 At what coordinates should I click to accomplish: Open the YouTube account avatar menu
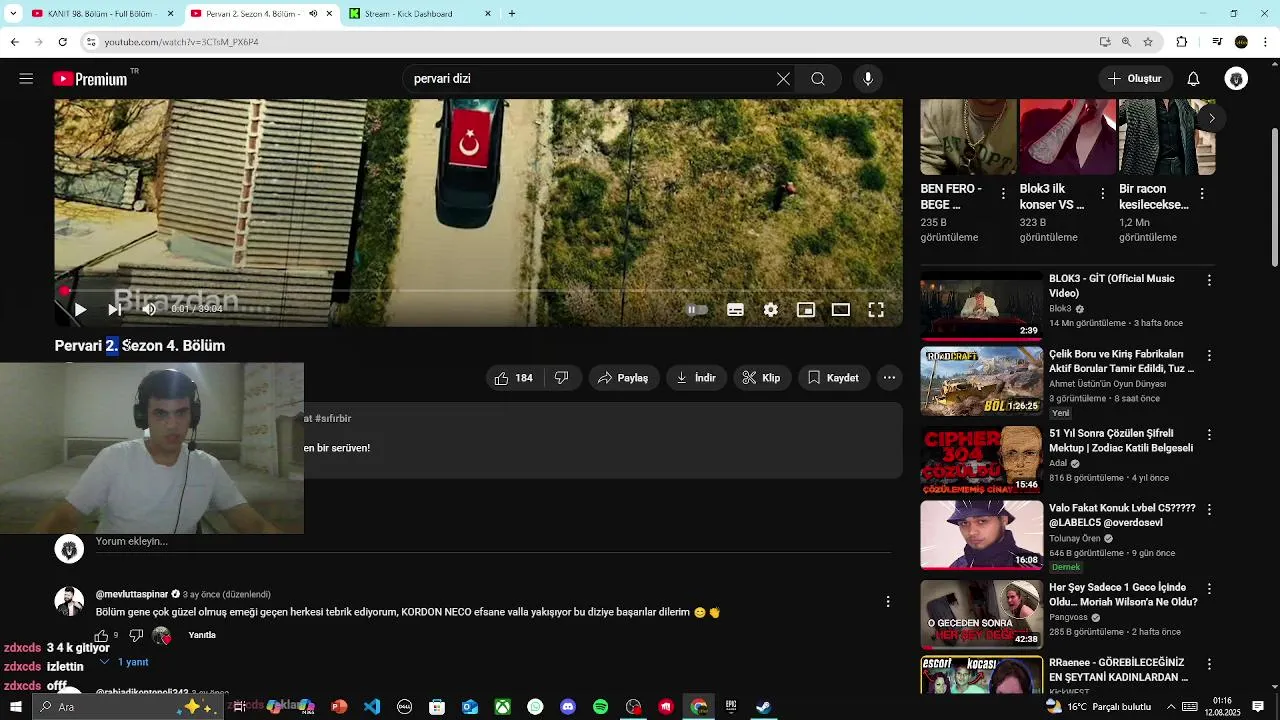coord(1237,79)
